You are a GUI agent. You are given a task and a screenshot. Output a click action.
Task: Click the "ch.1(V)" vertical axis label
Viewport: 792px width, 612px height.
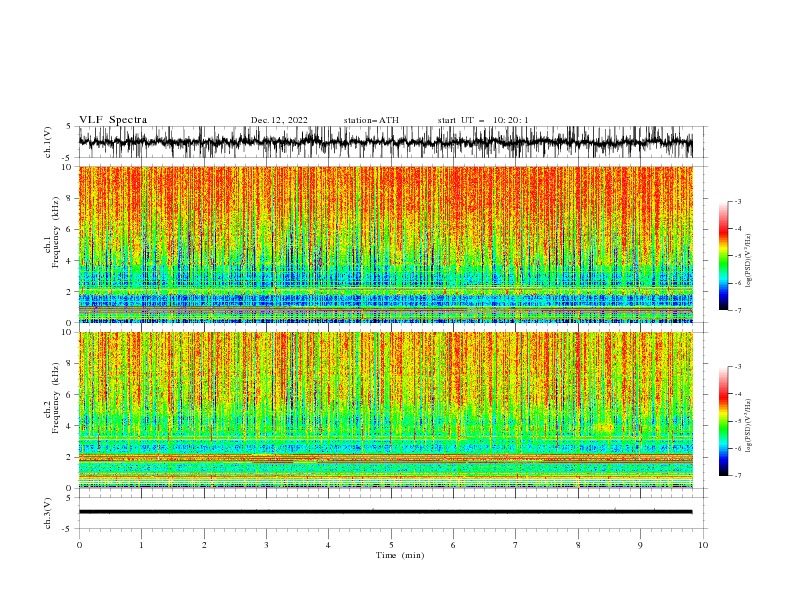click(x=48, y=142)
